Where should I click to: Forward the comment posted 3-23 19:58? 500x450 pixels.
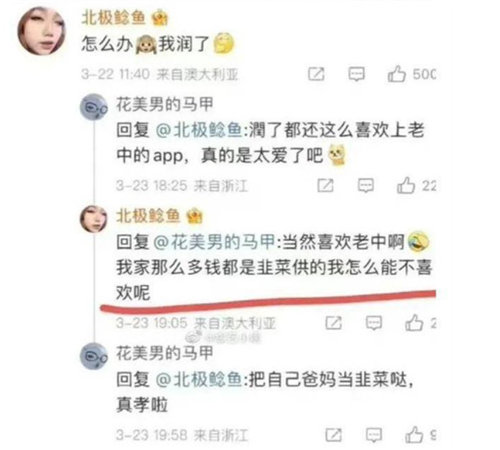click(334, 435)
